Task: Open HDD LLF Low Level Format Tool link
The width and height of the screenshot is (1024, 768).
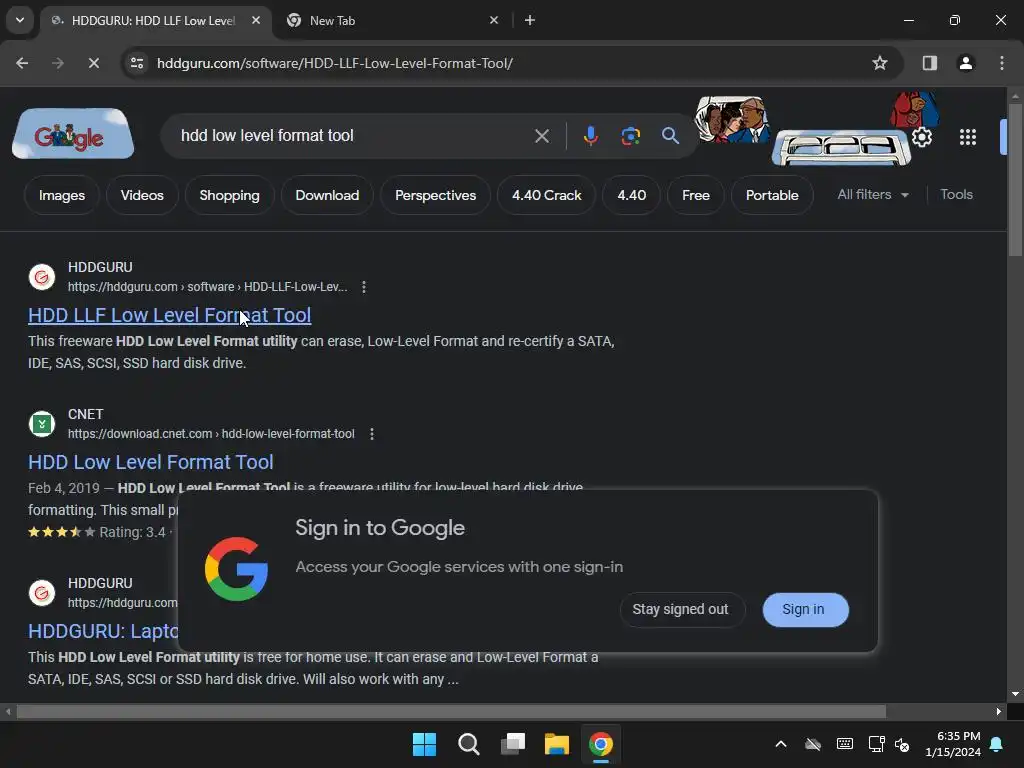Action: click(x=170, y=315)
